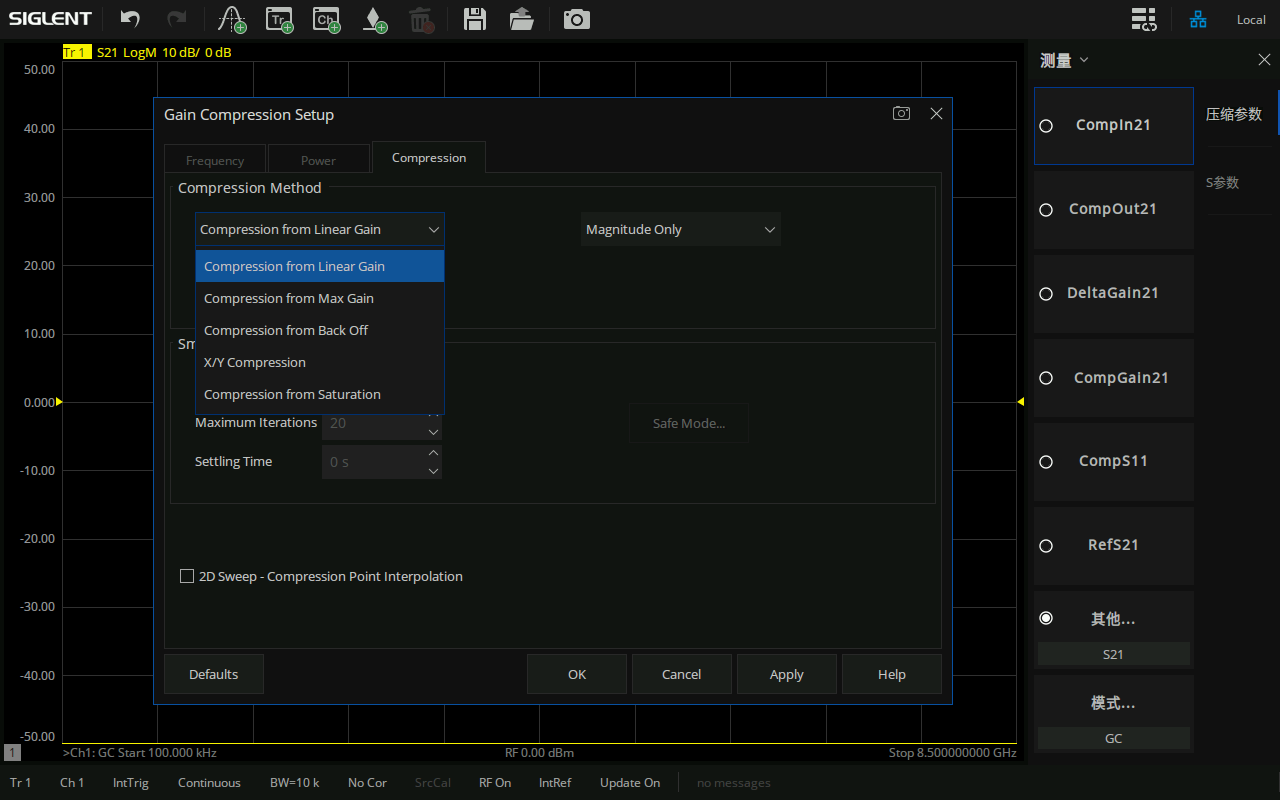Image resolution: width=1280 pixels, height=800 pixels.
Task: Add a new channel with the Ch+ icon
Action: click(x=325, y=19)
